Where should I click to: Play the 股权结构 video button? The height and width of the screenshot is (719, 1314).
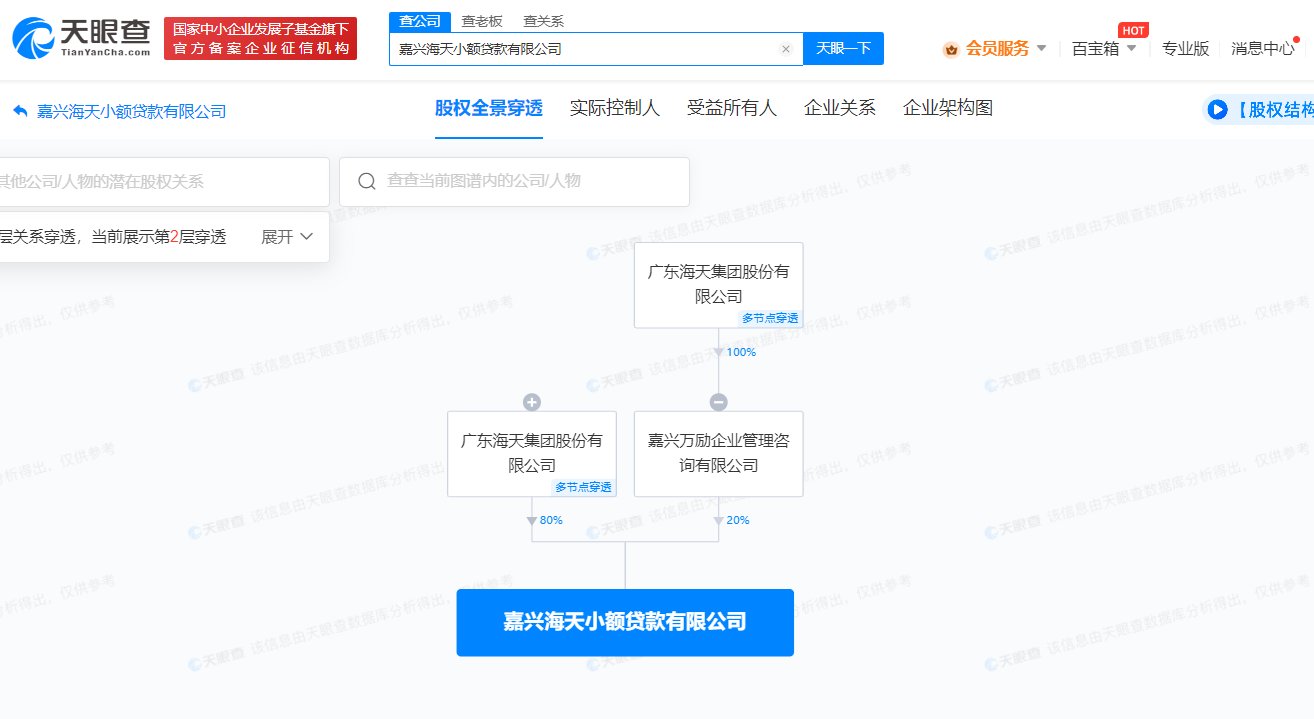(x=1217, y=110)
